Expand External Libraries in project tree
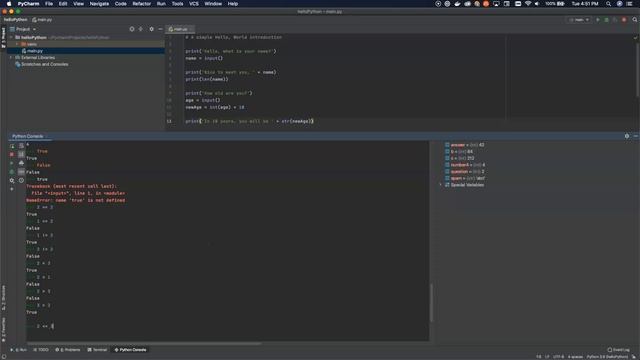 [11, 58]
